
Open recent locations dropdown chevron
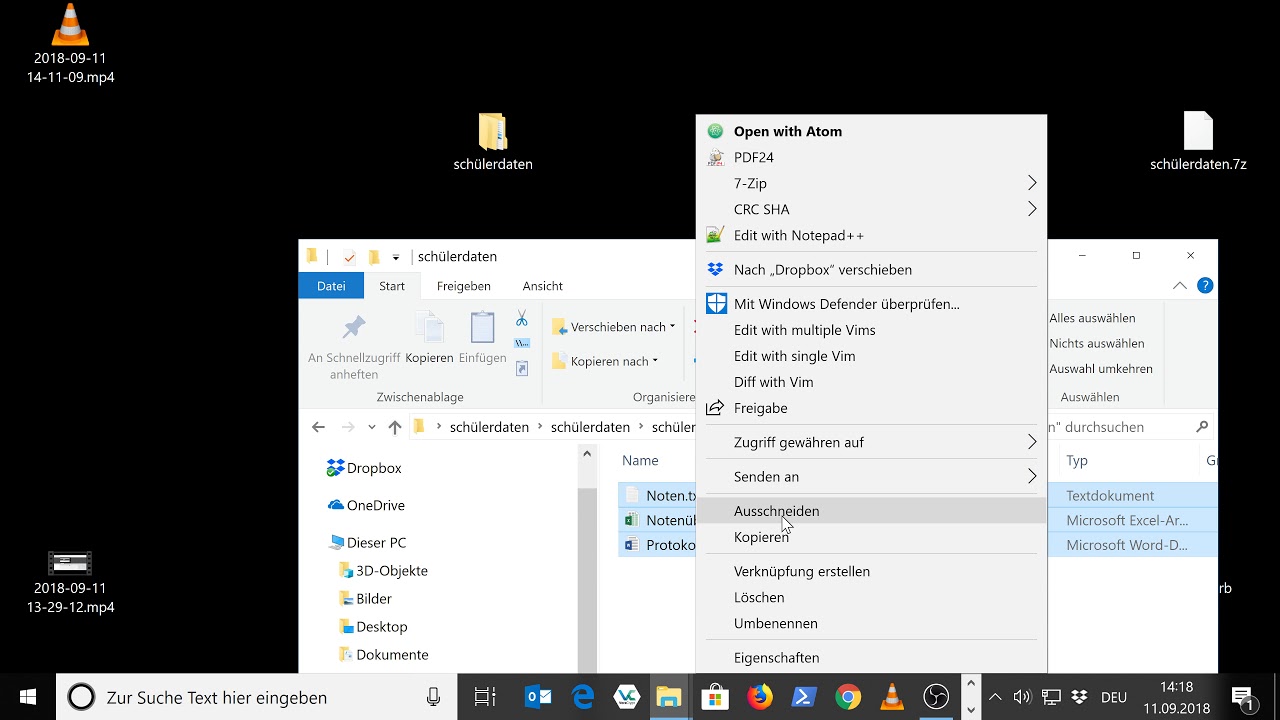pyautogui.click(x=372, y=427)
